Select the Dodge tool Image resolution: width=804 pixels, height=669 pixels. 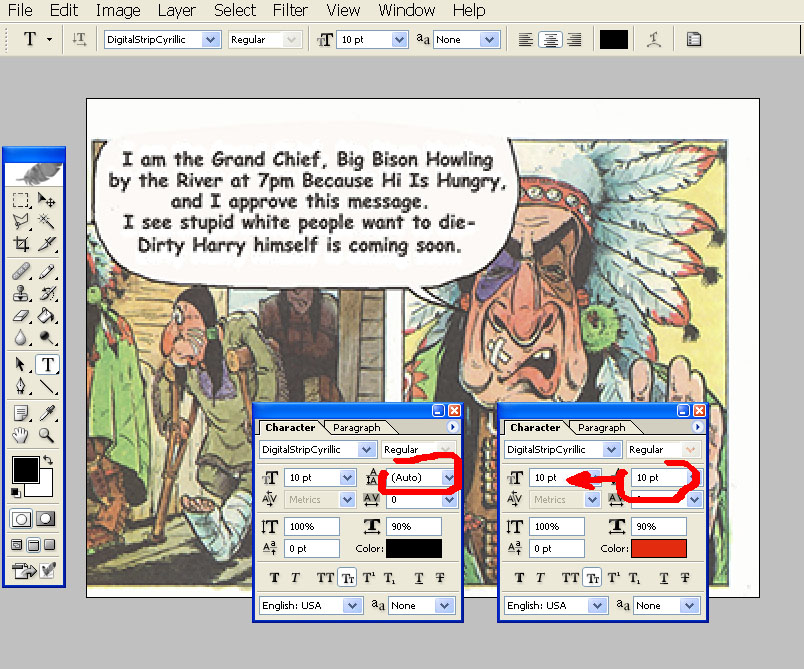[x=47, y=337]
